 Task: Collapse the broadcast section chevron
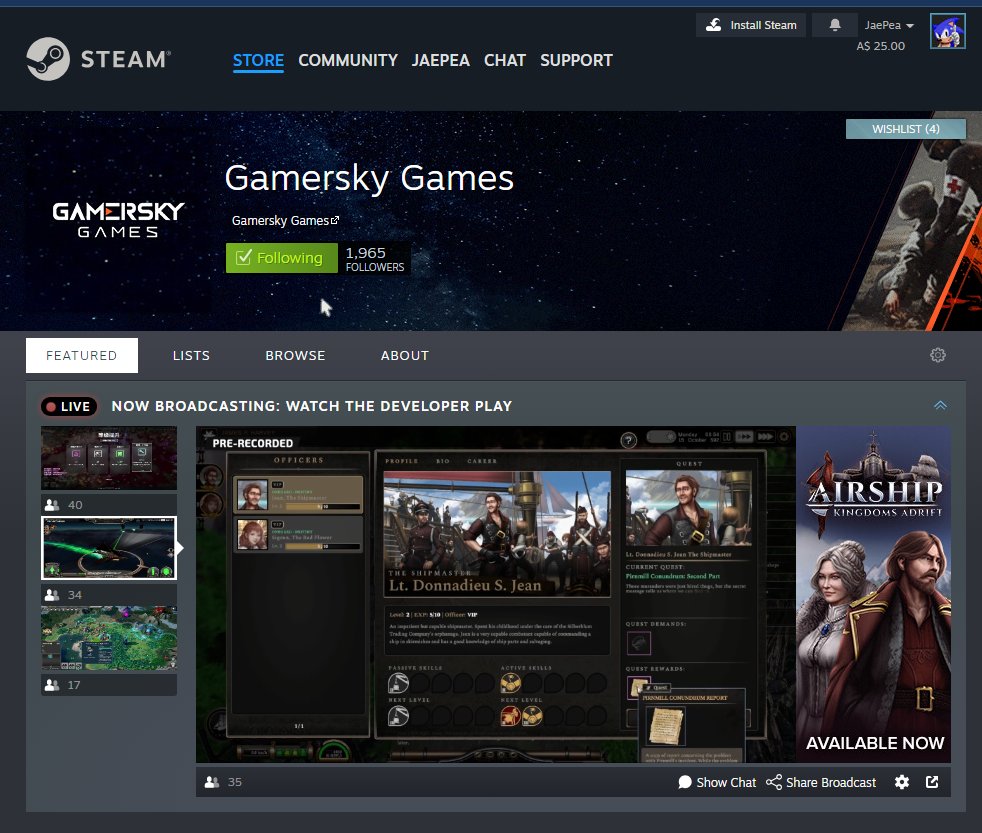[x=940, y=405]
